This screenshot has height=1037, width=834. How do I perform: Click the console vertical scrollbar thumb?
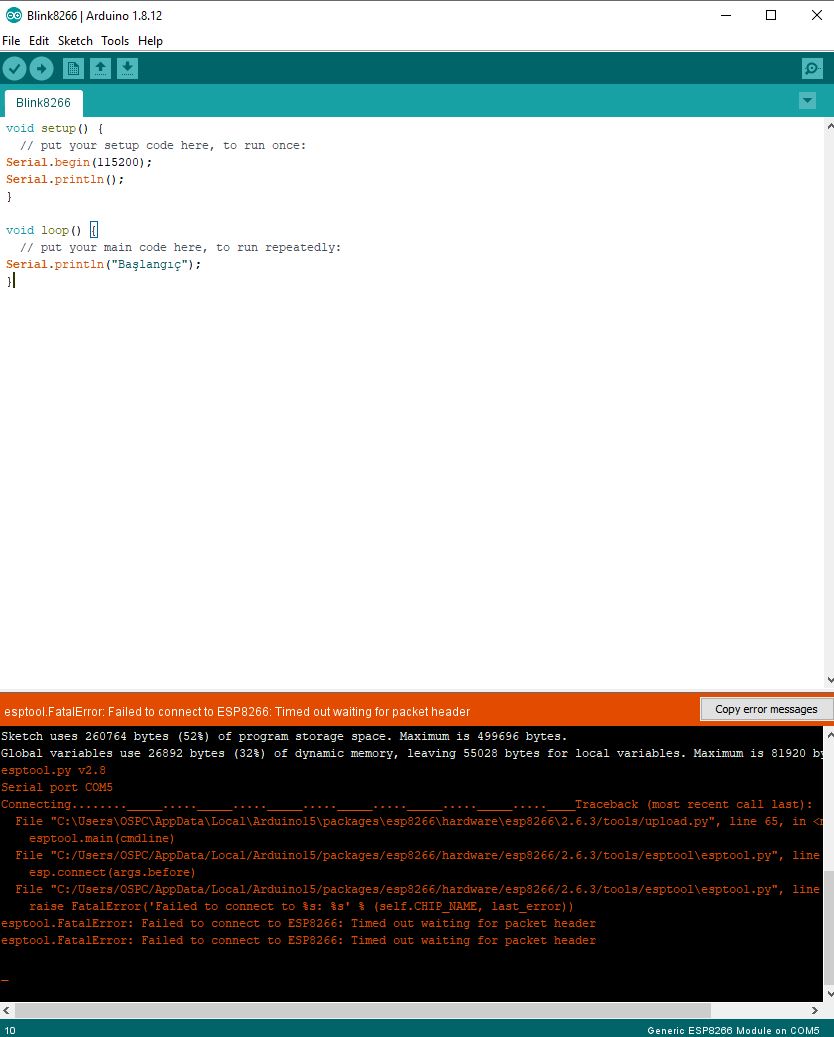coord(829,926)
